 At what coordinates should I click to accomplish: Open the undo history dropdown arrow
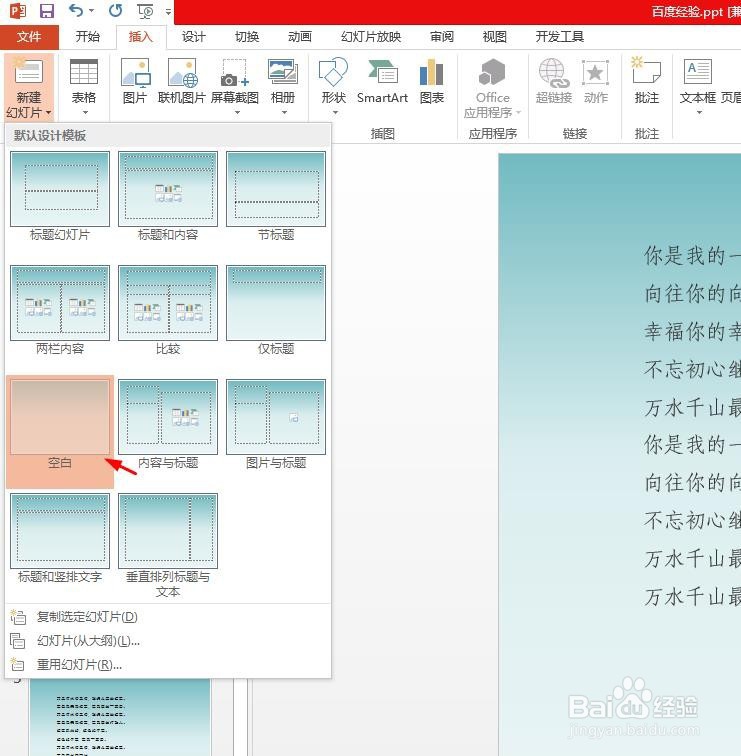(x=92, y=11)
